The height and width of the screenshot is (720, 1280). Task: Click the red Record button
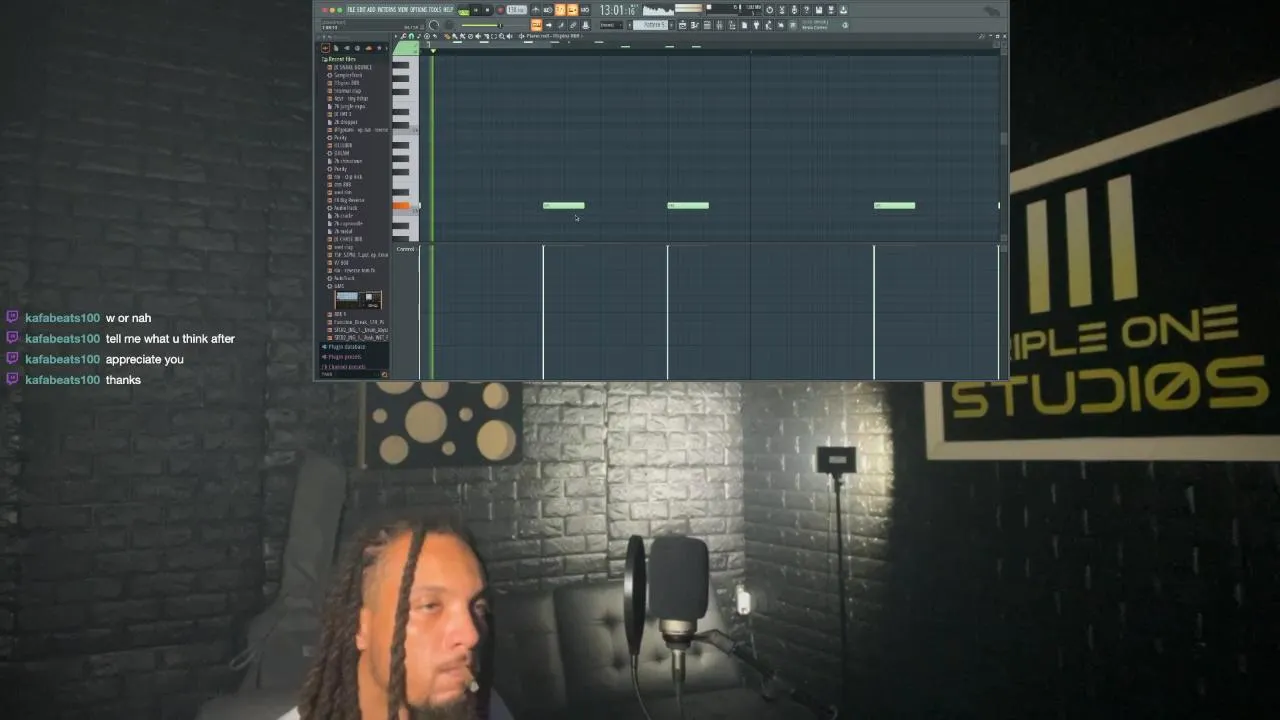pos(501,10)
